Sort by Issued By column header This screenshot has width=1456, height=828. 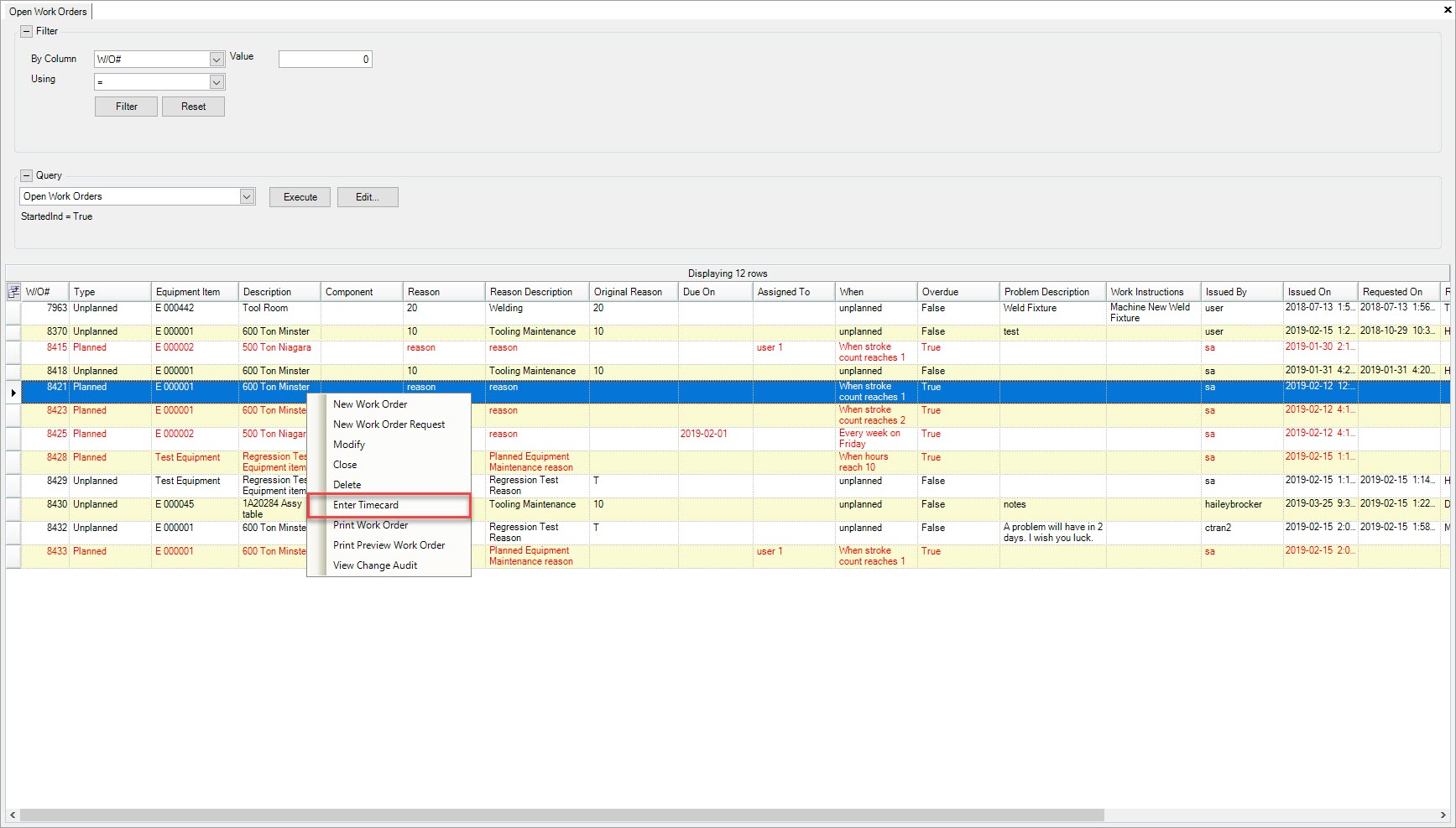point(1242,292)
